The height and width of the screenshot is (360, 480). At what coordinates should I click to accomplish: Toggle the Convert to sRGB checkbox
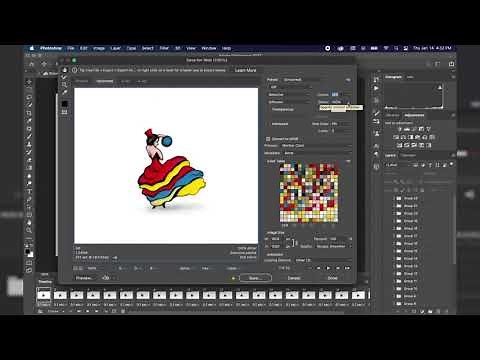pyautogui.click(x=268, y=139)
